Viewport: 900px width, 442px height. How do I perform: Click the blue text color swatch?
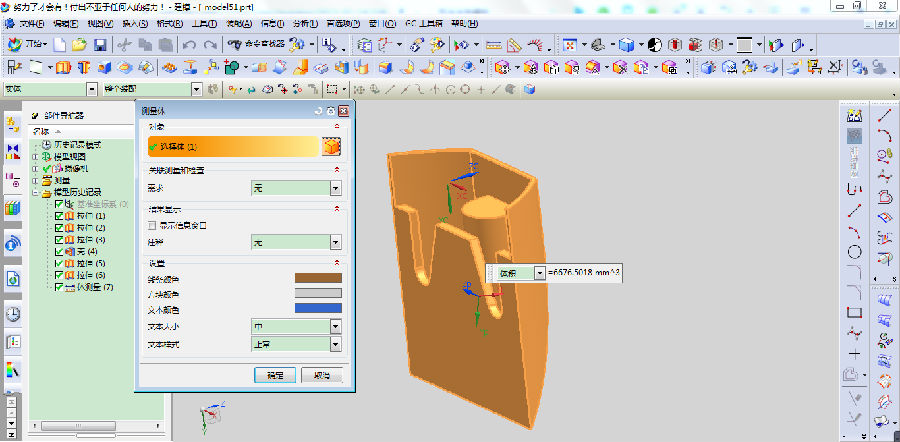click(317, 308)
